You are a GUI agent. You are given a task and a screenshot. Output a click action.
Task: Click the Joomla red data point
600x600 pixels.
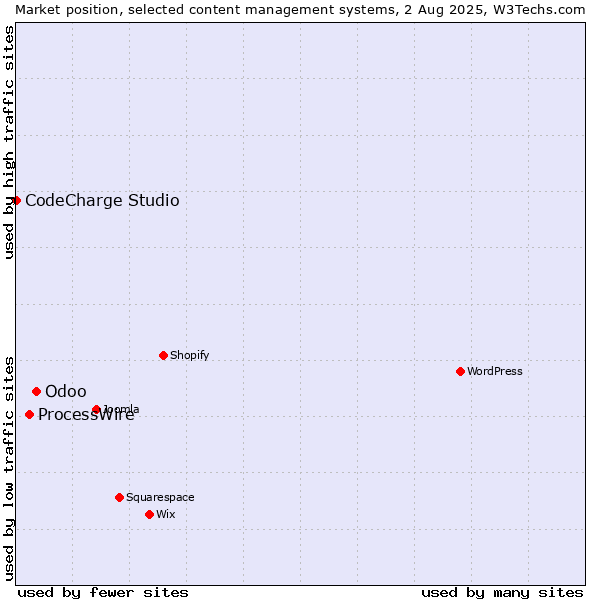[96, 409]
